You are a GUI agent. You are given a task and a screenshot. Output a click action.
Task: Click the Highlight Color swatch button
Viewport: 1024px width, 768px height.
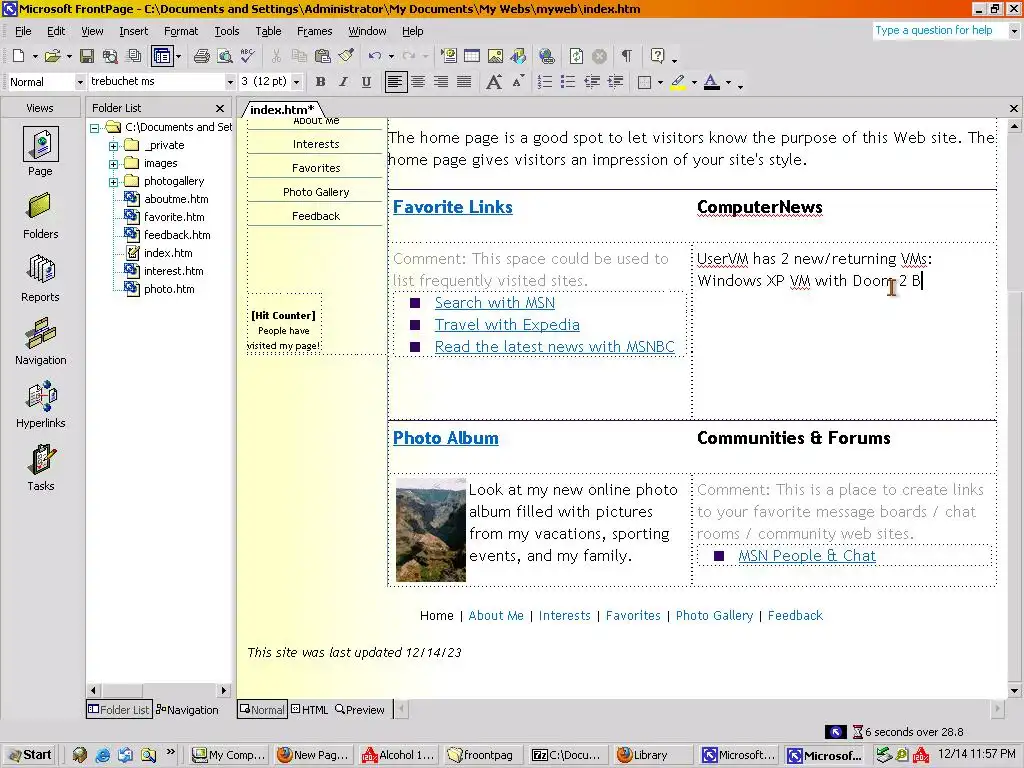(678, 82)
